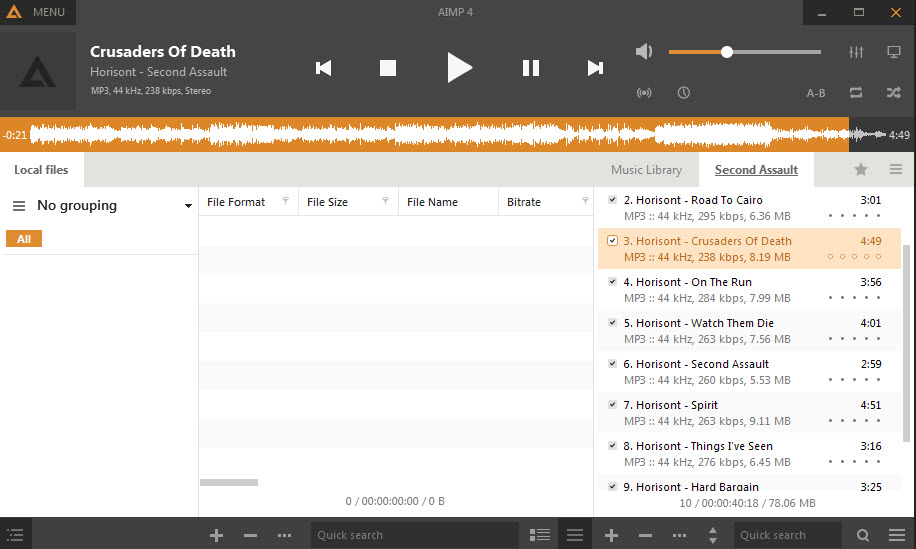
Task: Toggle shuffle playback mode
Action: pos(894,93)
